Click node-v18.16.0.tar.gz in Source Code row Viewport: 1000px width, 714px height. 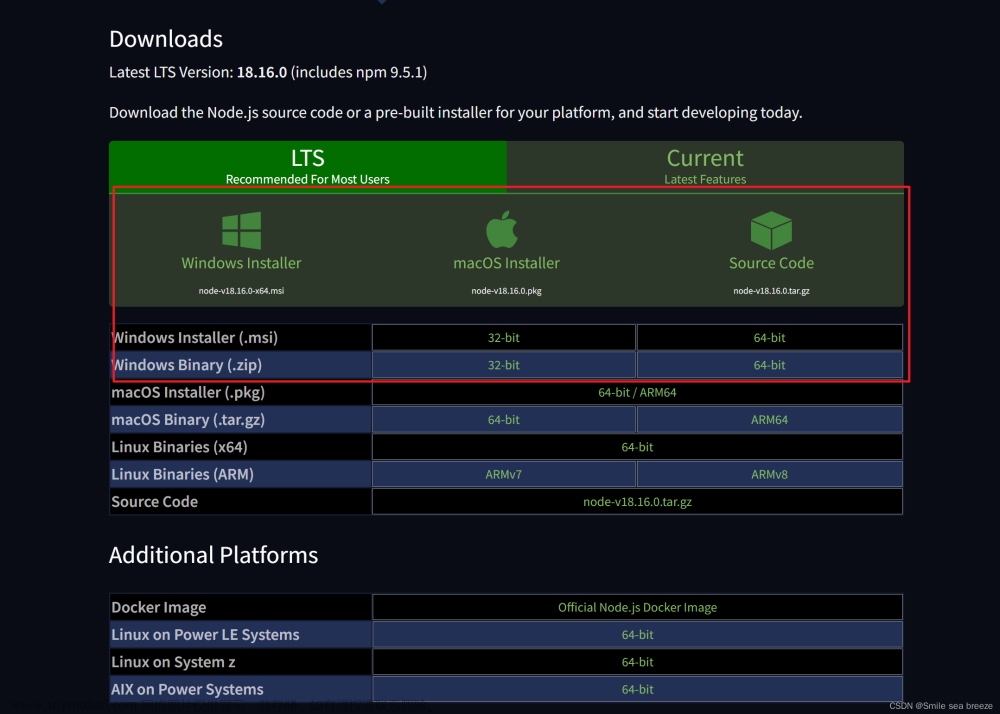(637, 502)
